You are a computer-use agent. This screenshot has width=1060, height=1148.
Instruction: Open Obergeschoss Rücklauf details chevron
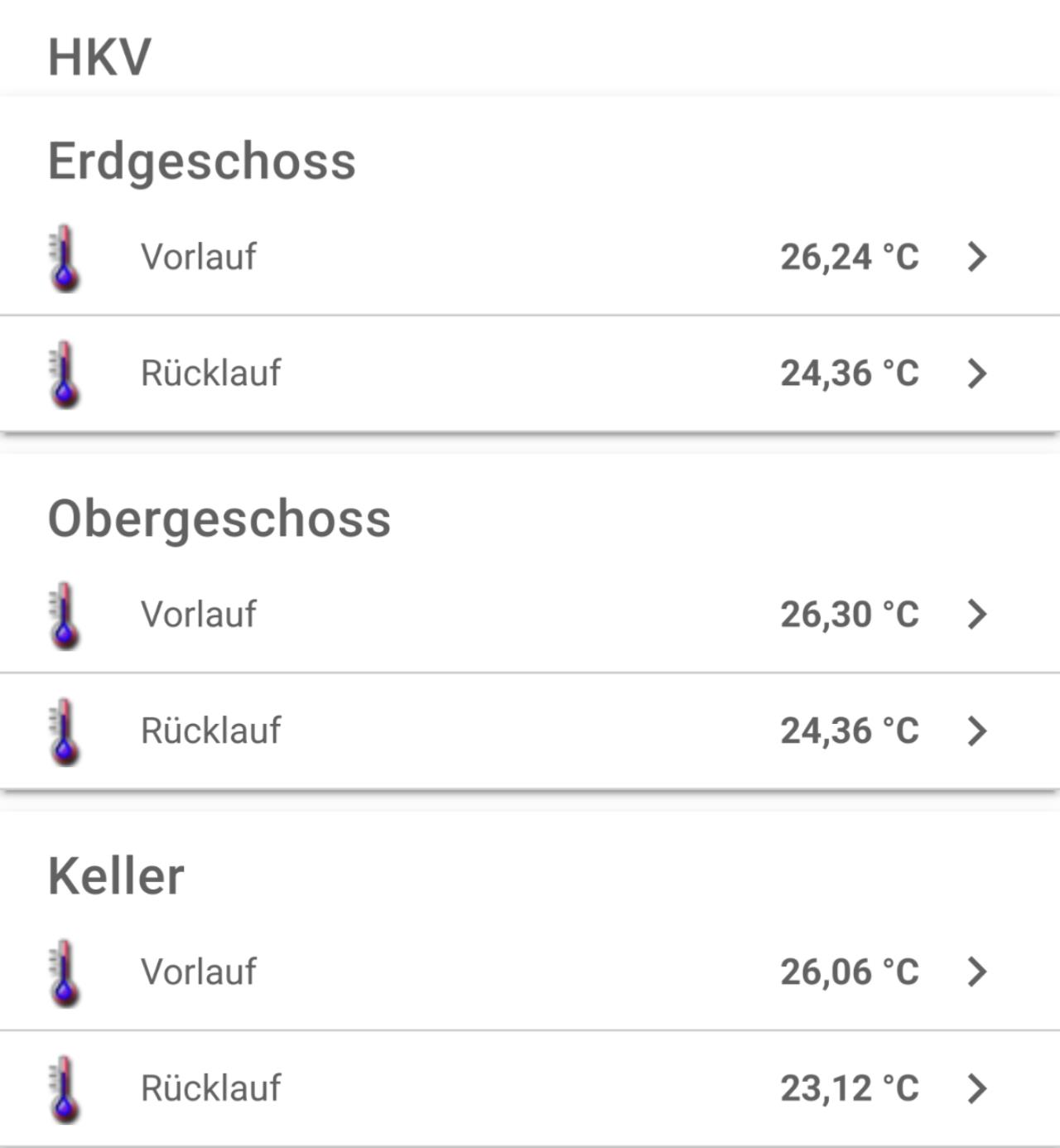coord(977,731)
